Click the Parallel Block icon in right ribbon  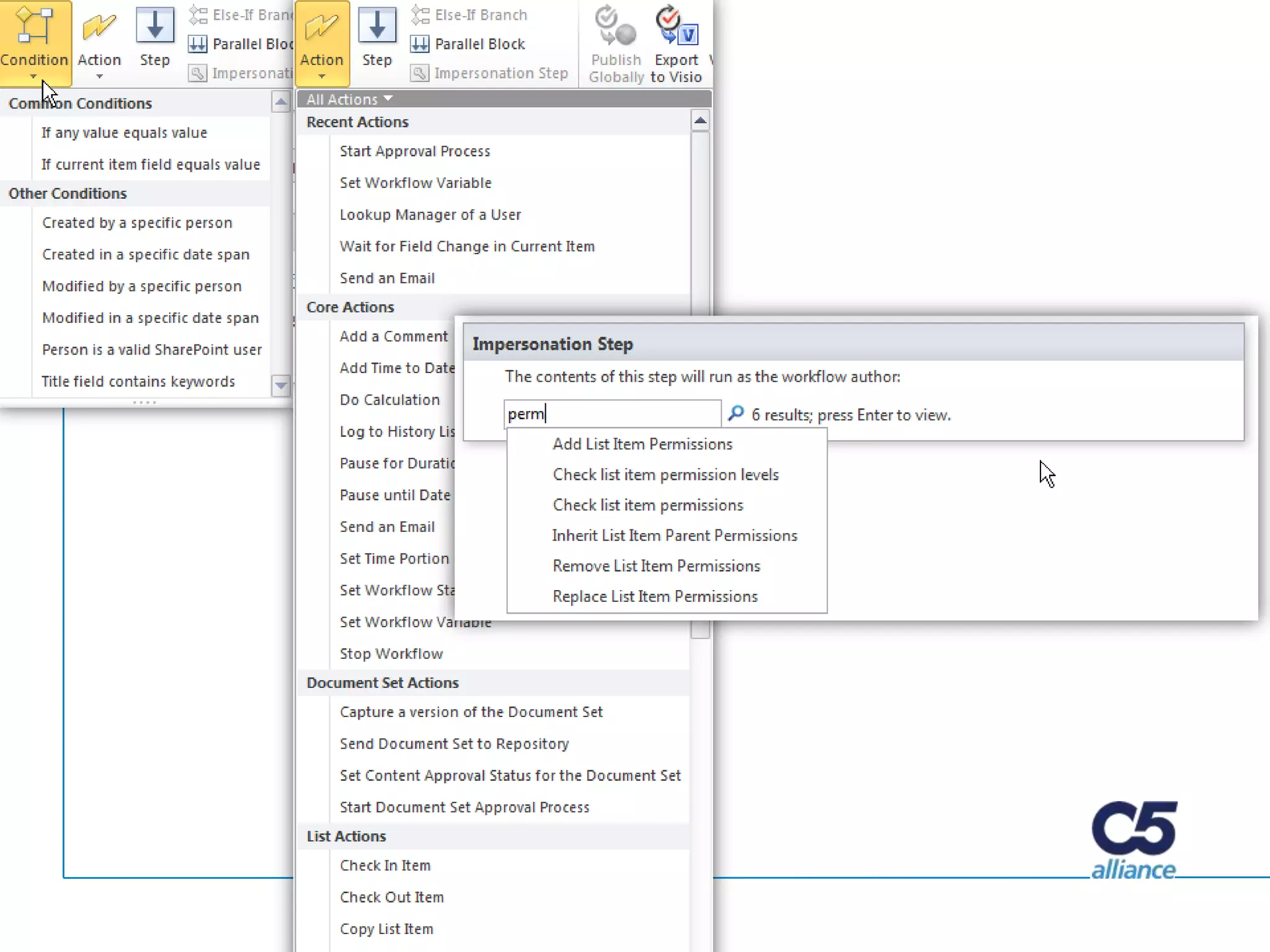(420, 44)
